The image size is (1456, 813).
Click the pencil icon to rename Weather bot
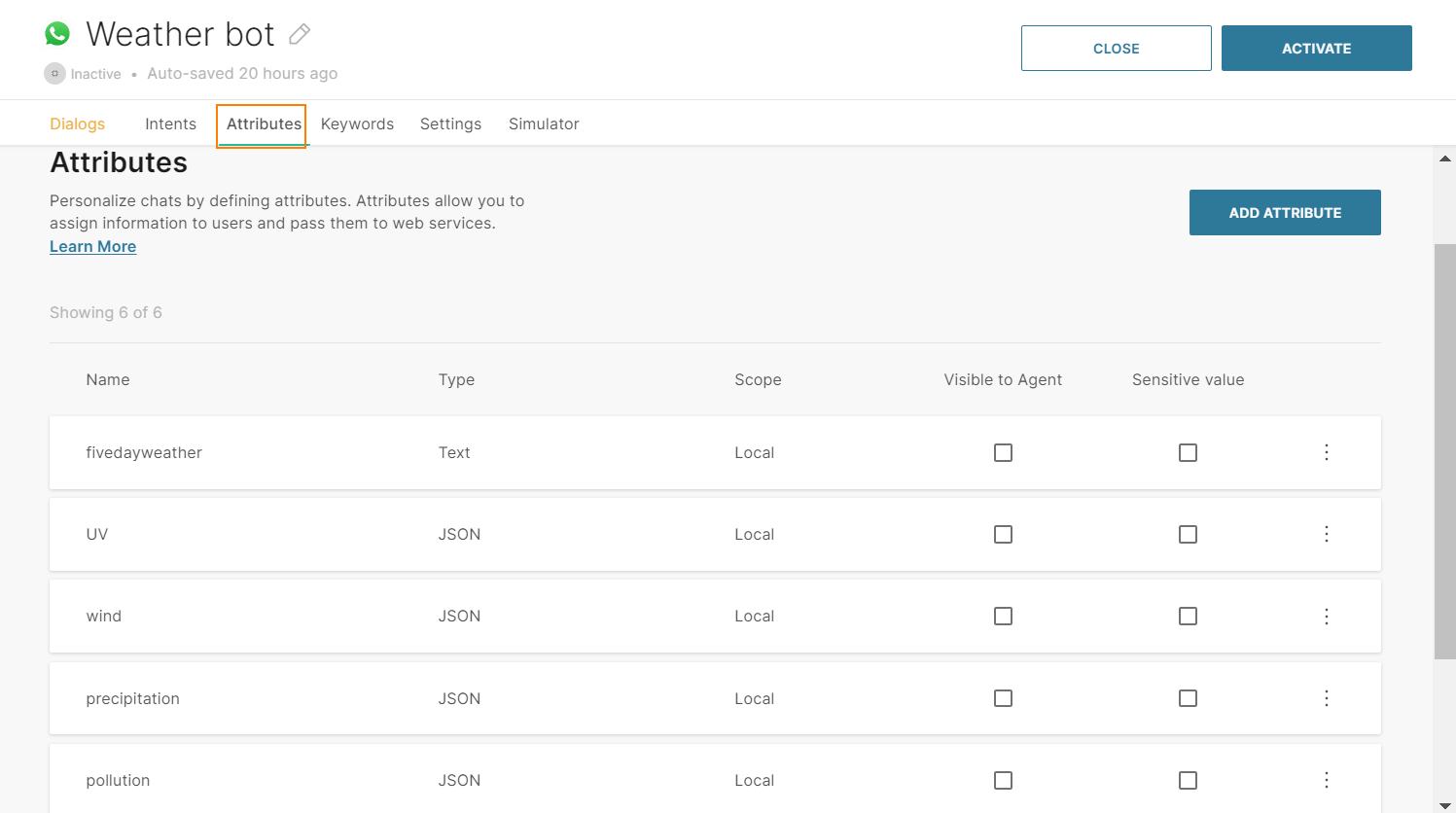point(300,34)
